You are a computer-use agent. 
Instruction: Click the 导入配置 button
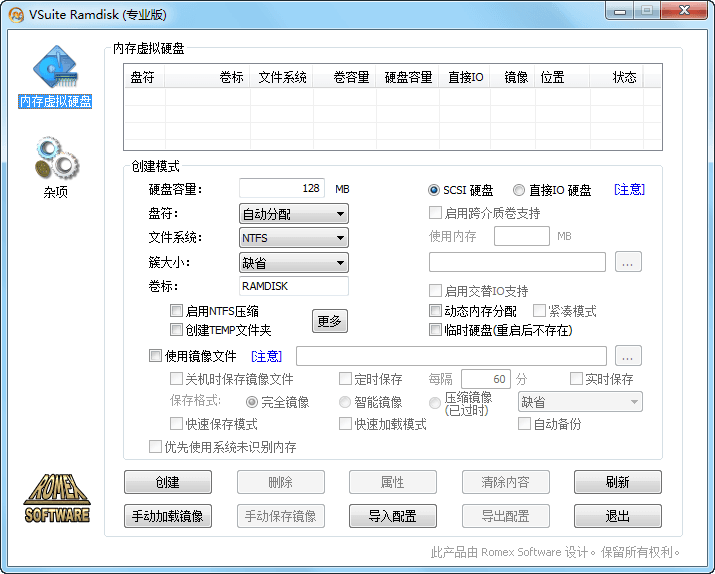393,516
